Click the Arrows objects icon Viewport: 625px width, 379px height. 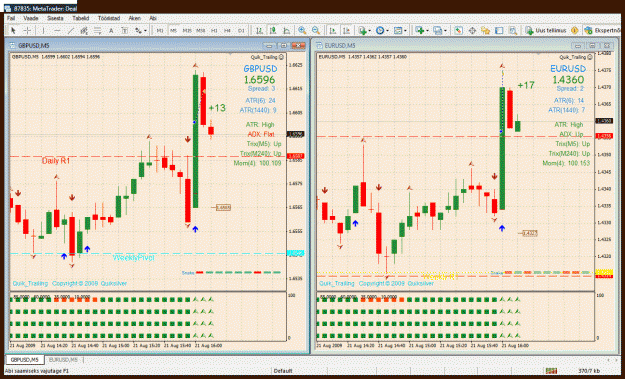[x=138, y=31]
